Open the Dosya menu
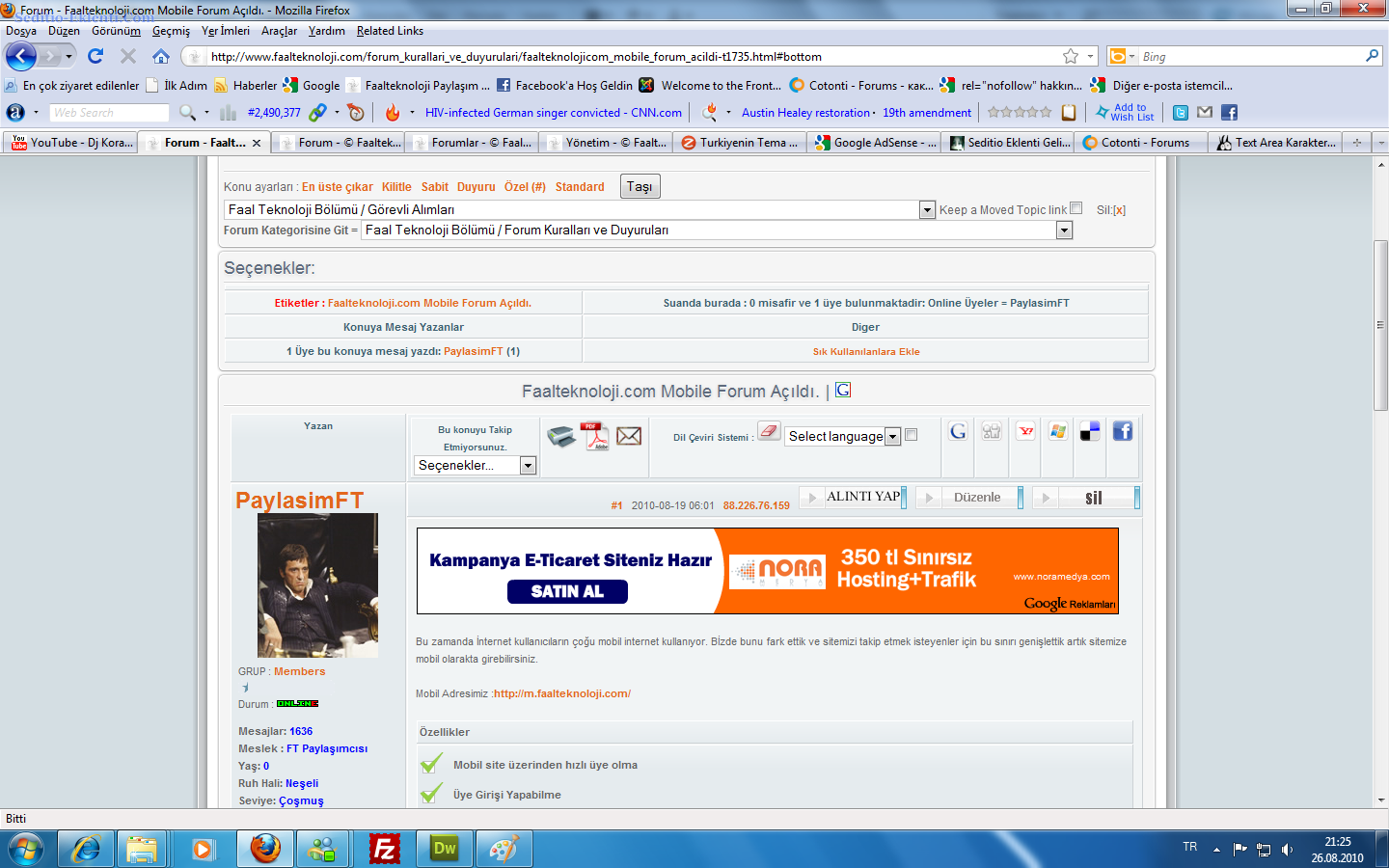This screenshot has width=1389, height=868. (x=21, y=31)
